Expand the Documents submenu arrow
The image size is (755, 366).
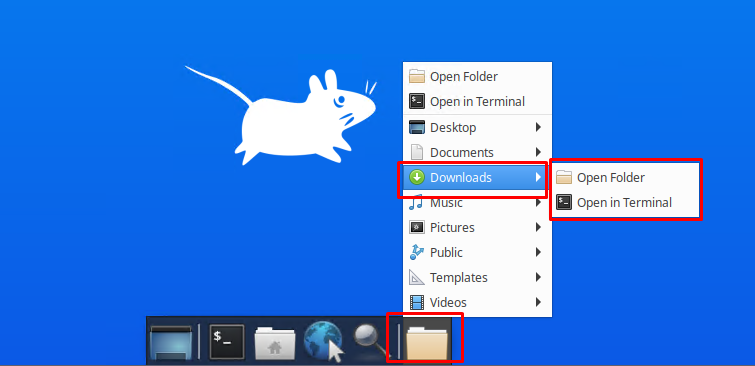(538, 152)
